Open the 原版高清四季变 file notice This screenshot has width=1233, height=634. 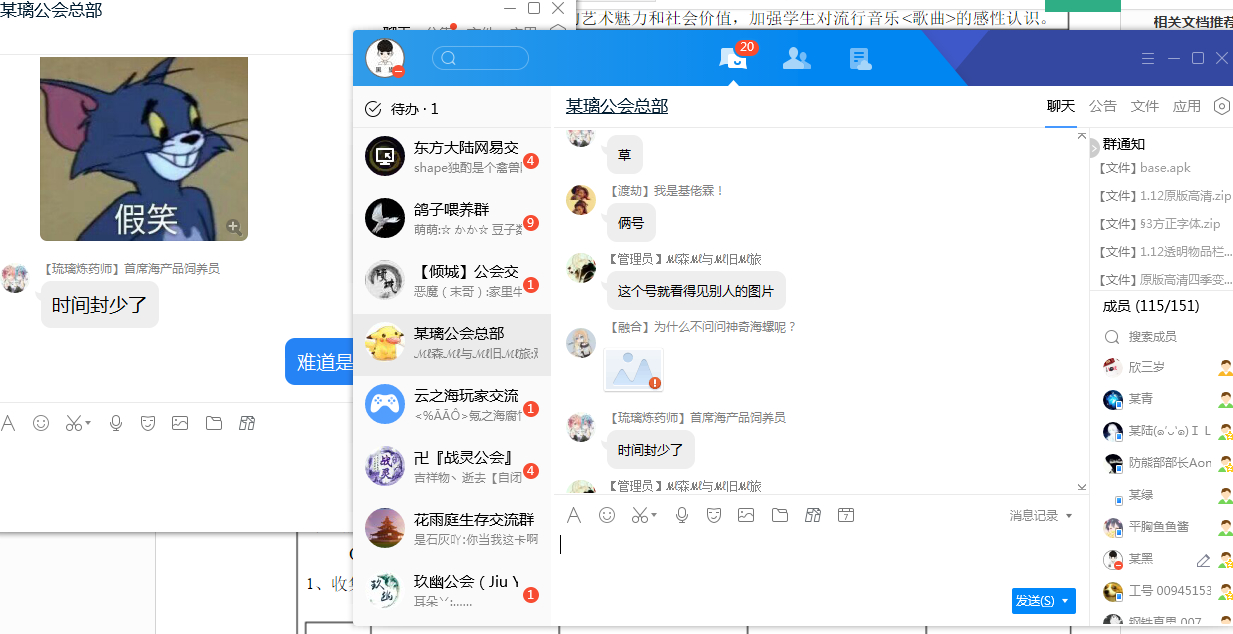(1165, 280)
